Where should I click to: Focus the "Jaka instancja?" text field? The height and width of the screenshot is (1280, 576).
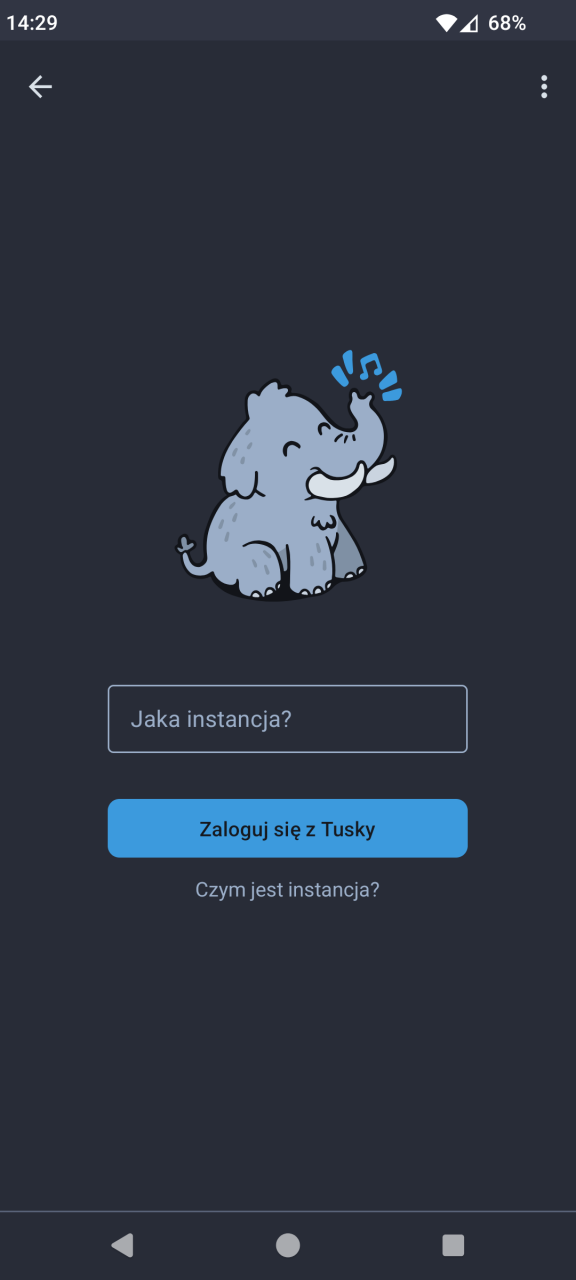288,719
